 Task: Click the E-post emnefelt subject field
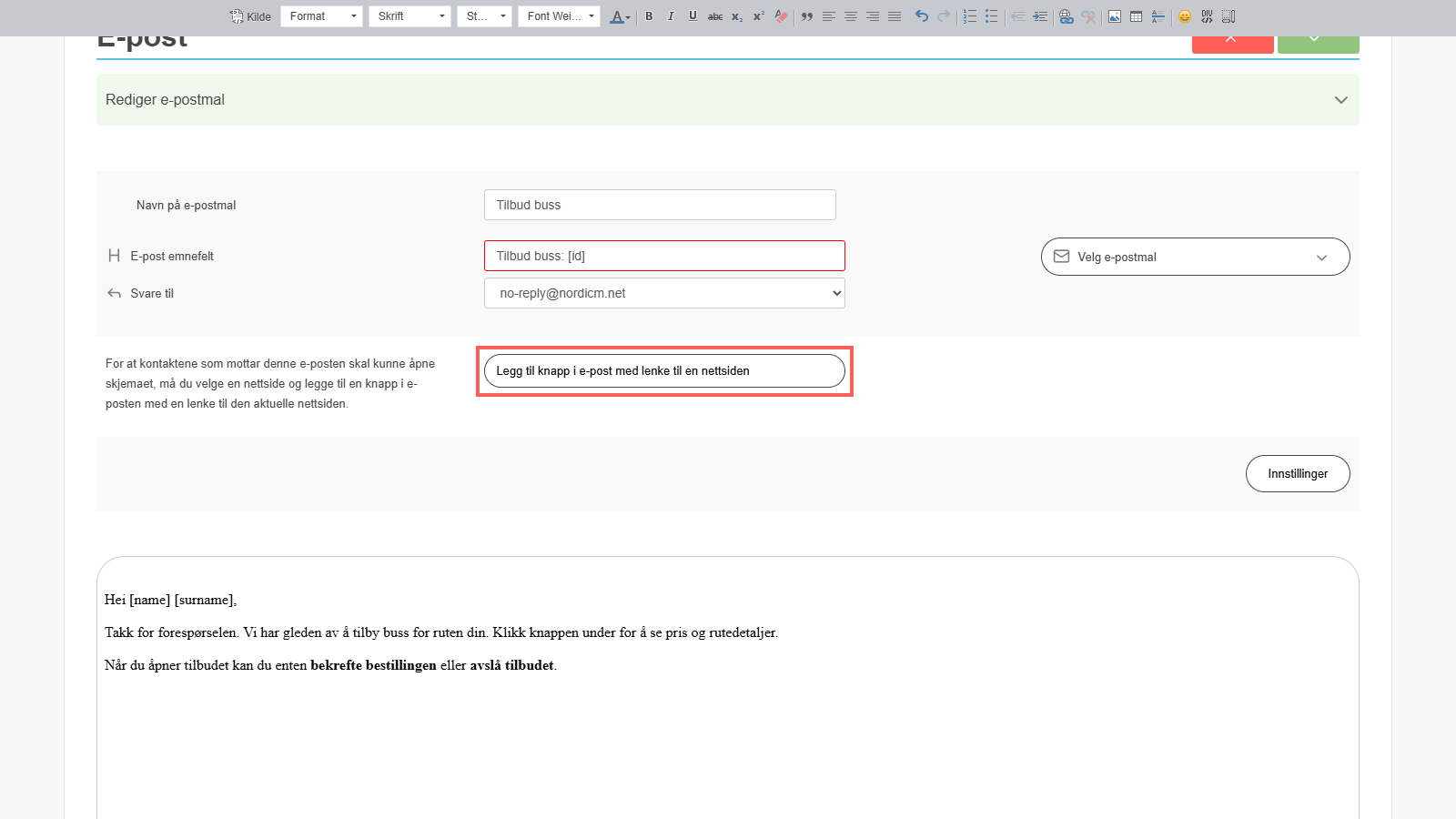[664, 256]
